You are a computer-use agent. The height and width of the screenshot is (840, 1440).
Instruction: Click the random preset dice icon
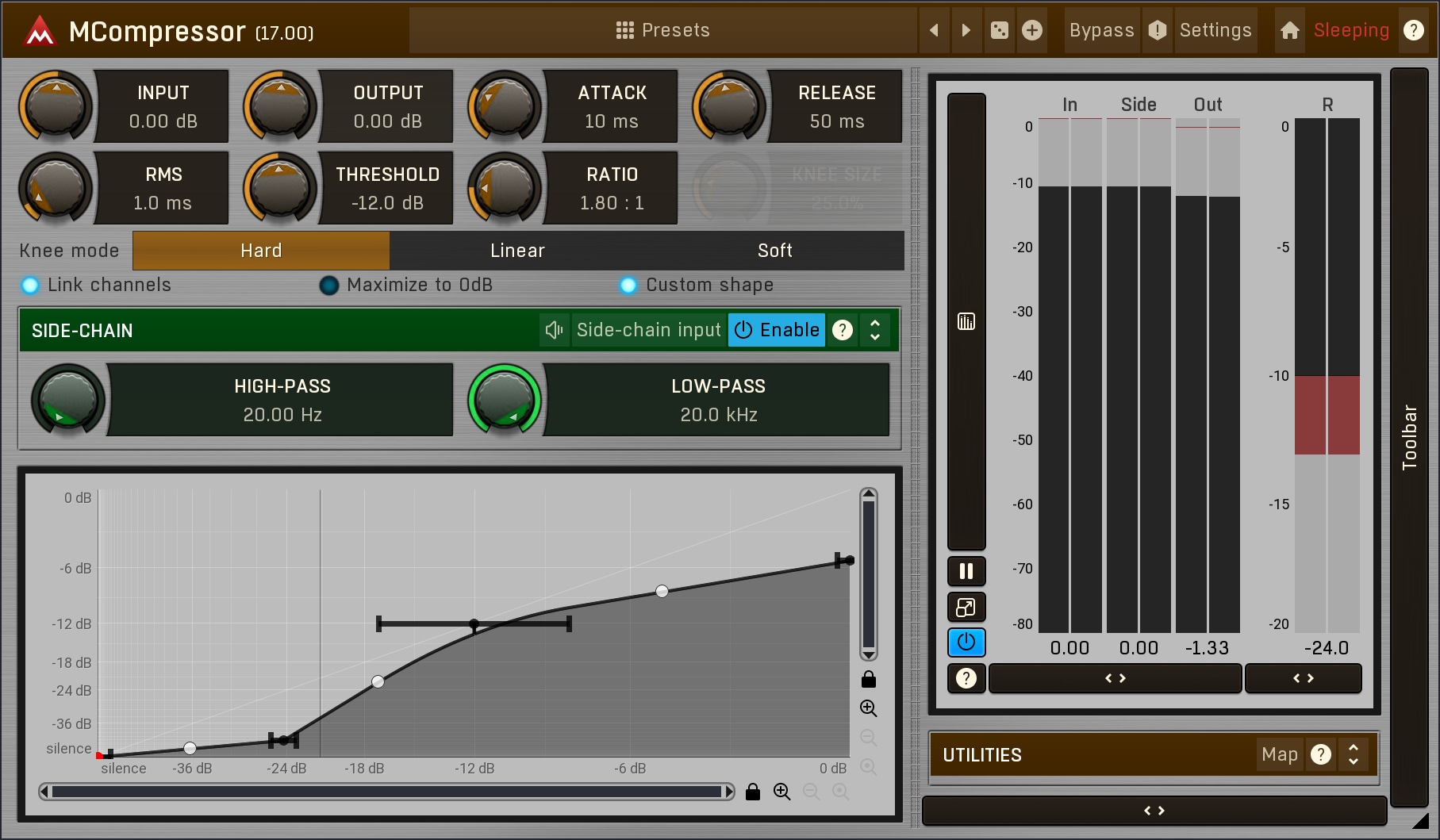pos(1000,30)
